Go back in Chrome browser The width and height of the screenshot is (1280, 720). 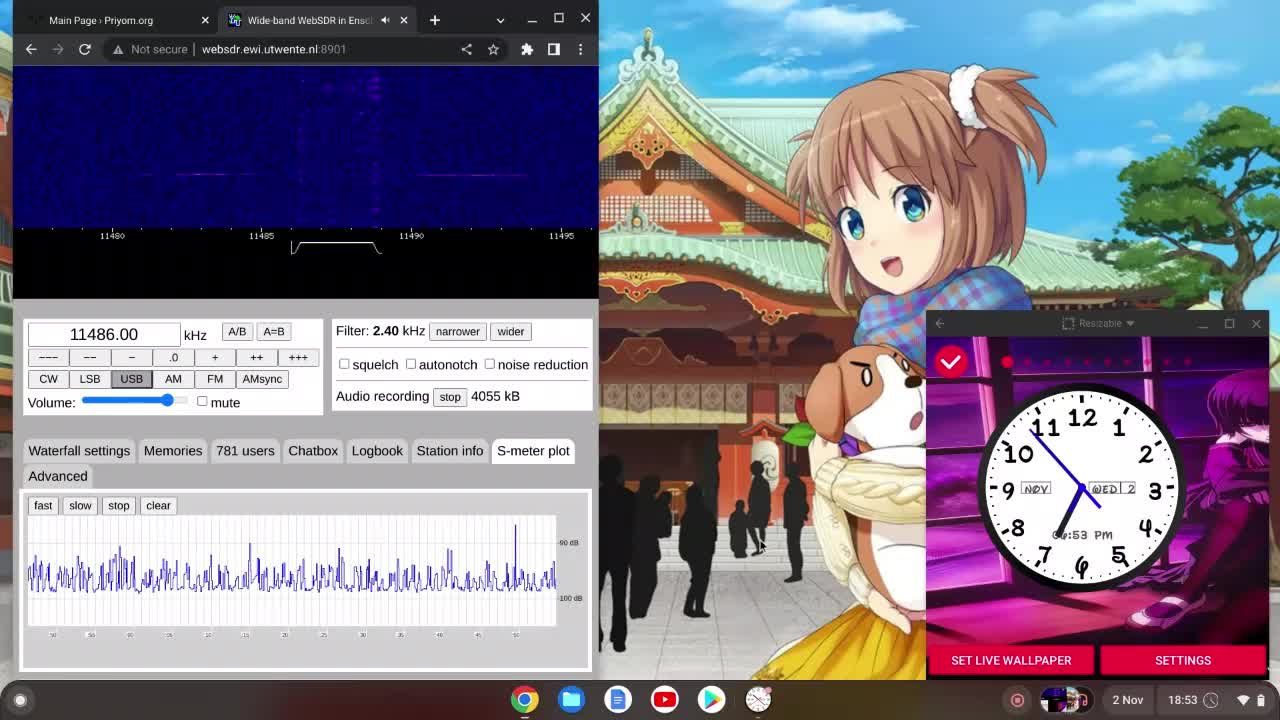coord(31,49)
